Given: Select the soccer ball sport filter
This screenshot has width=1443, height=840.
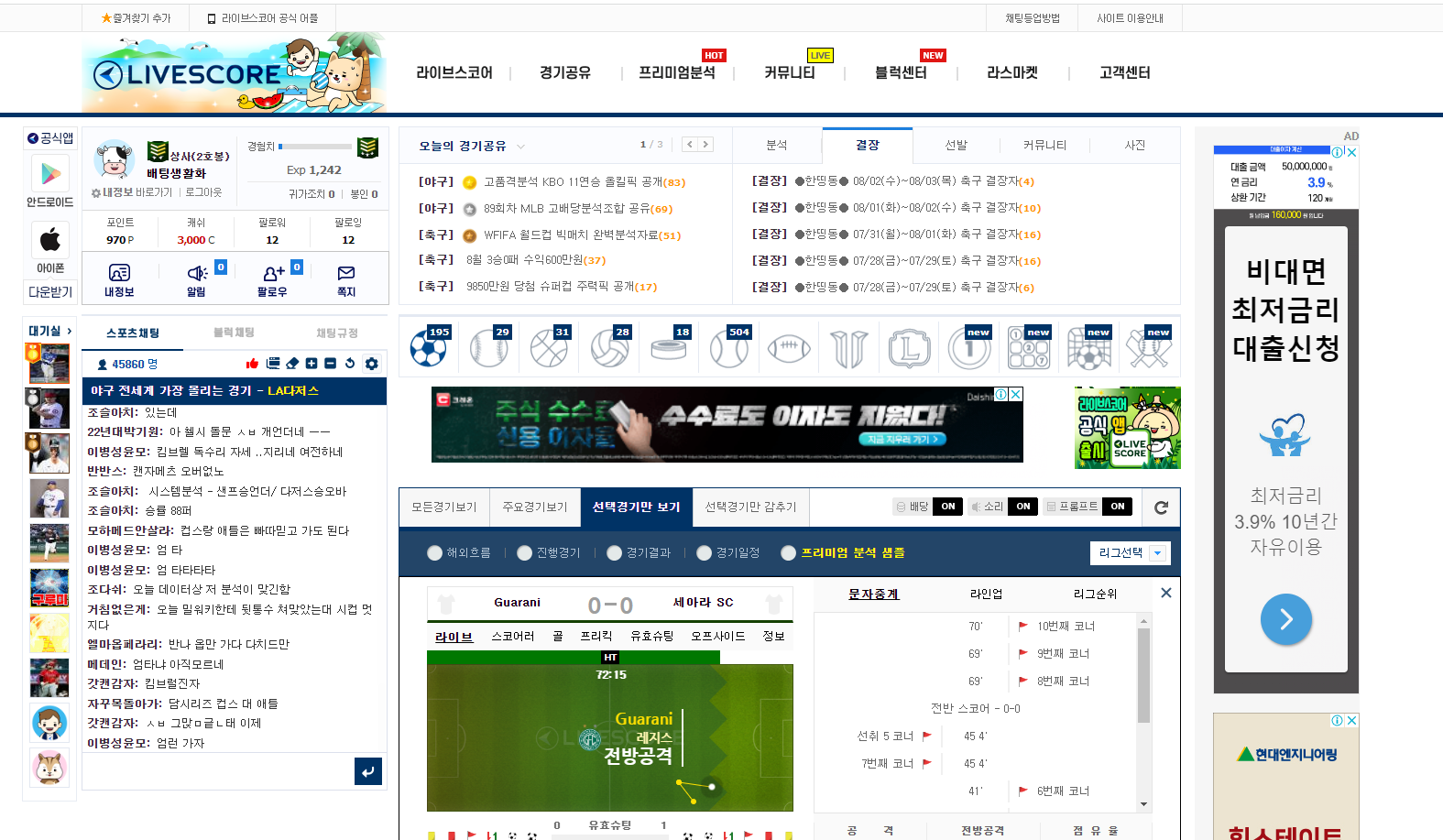Looking at the screenshot, I should click(x=428, y=348).
